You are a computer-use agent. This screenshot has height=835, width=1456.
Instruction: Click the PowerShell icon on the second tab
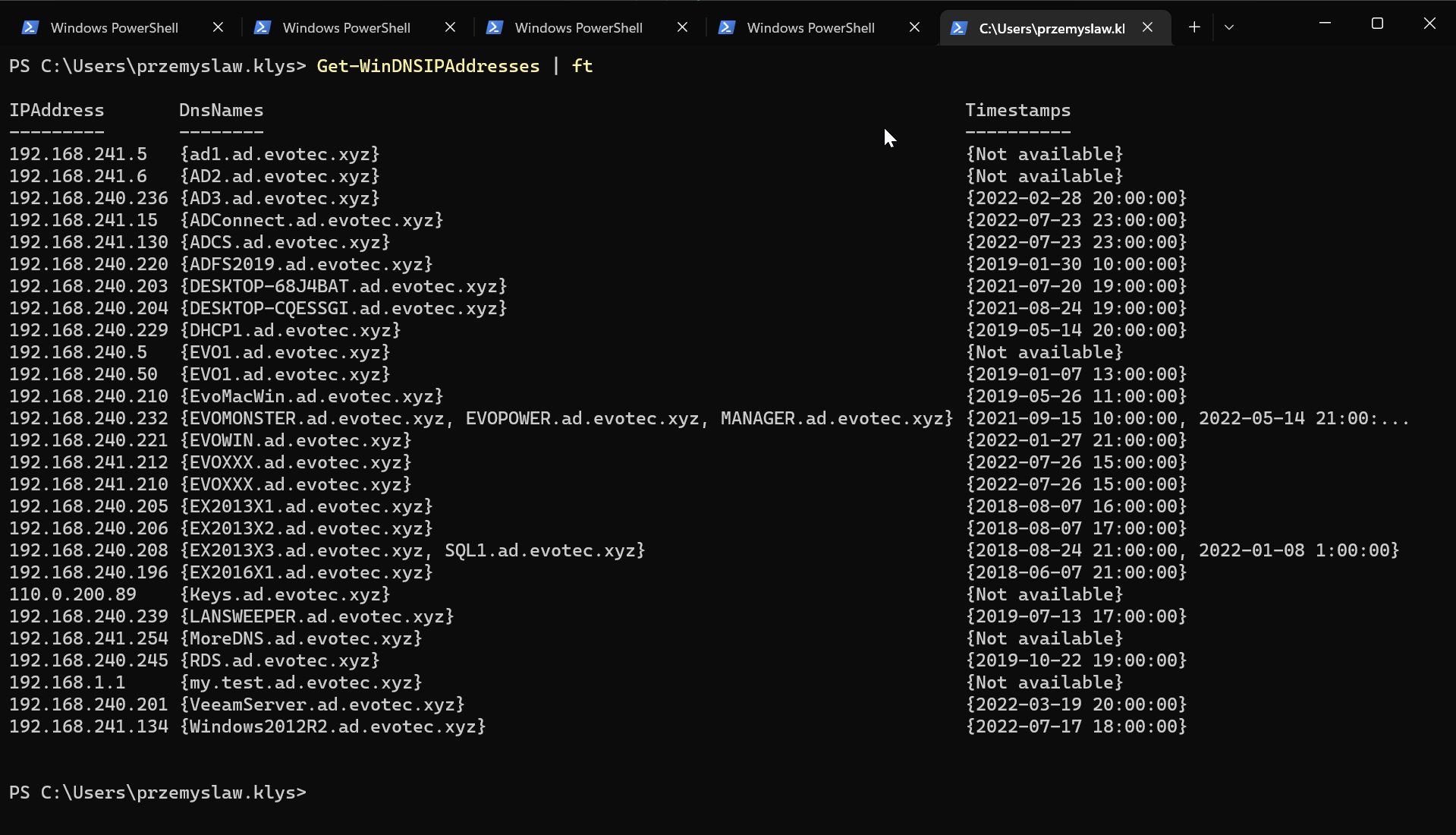pos(262,27)
